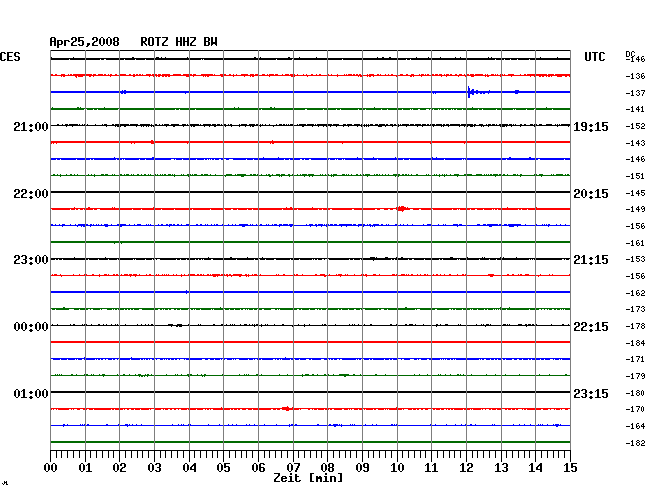Select the DC offset value -180
This screenshot has height=494, width=650.
coord(635,393)
